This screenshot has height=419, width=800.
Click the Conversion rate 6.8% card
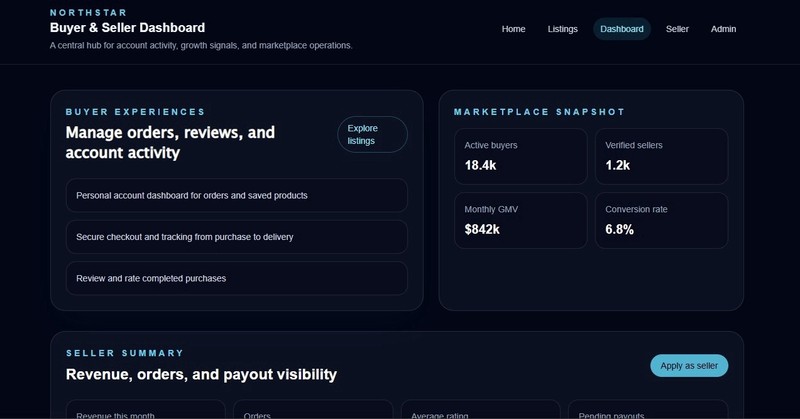(661, 220)
